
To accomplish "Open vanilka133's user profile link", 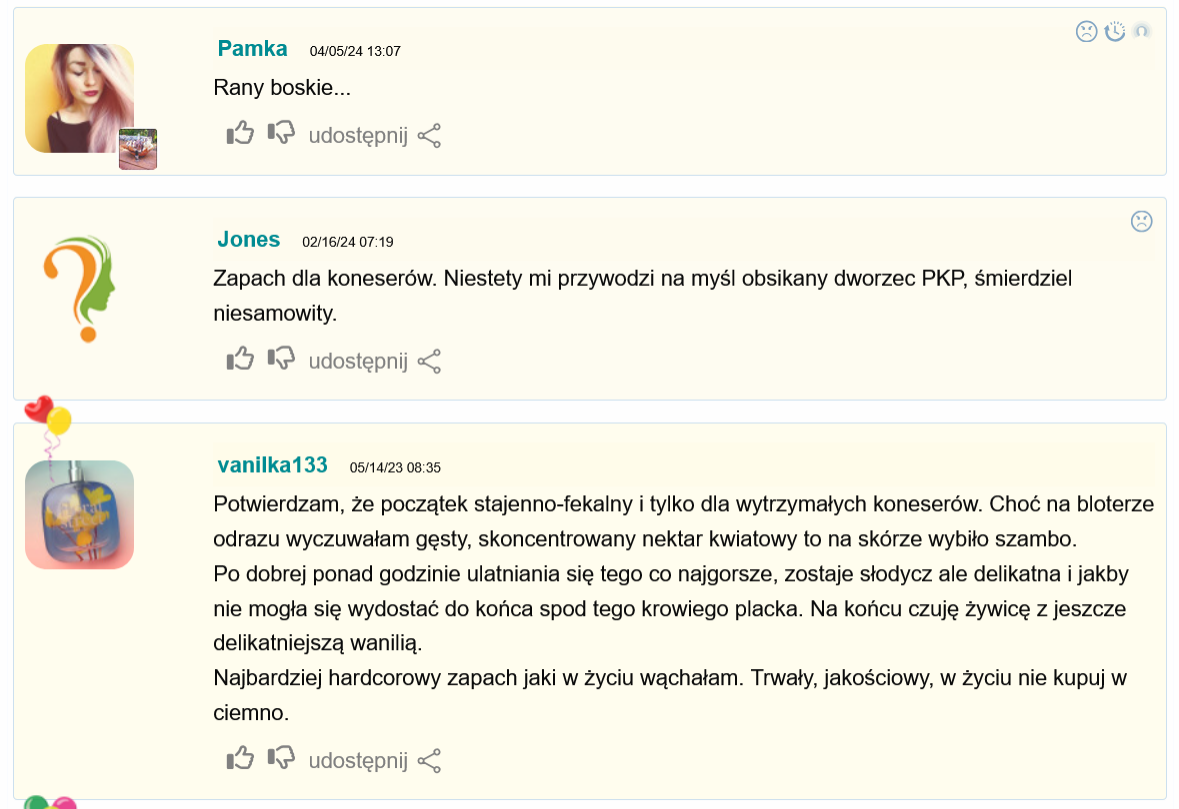I will [x=272, y=465].
